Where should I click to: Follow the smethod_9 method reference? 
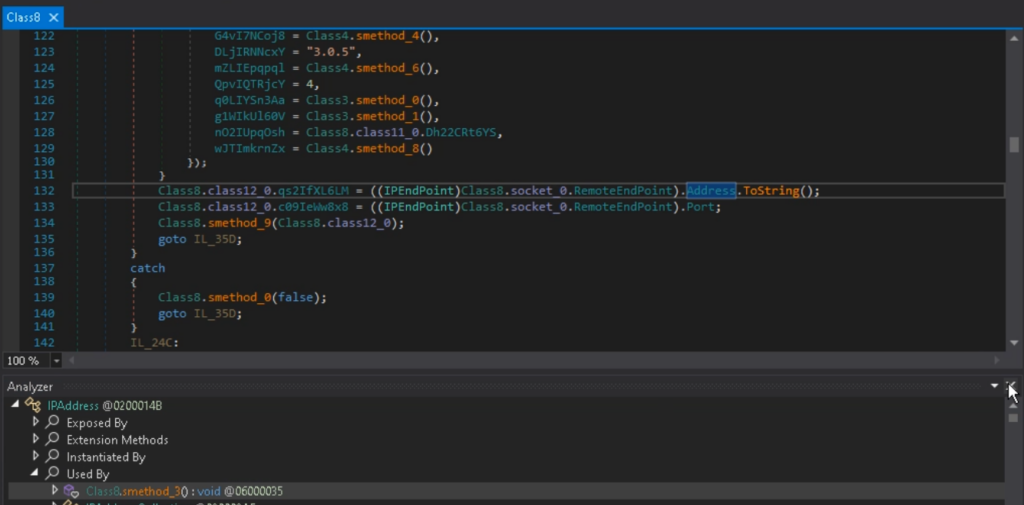pos(240,223)
